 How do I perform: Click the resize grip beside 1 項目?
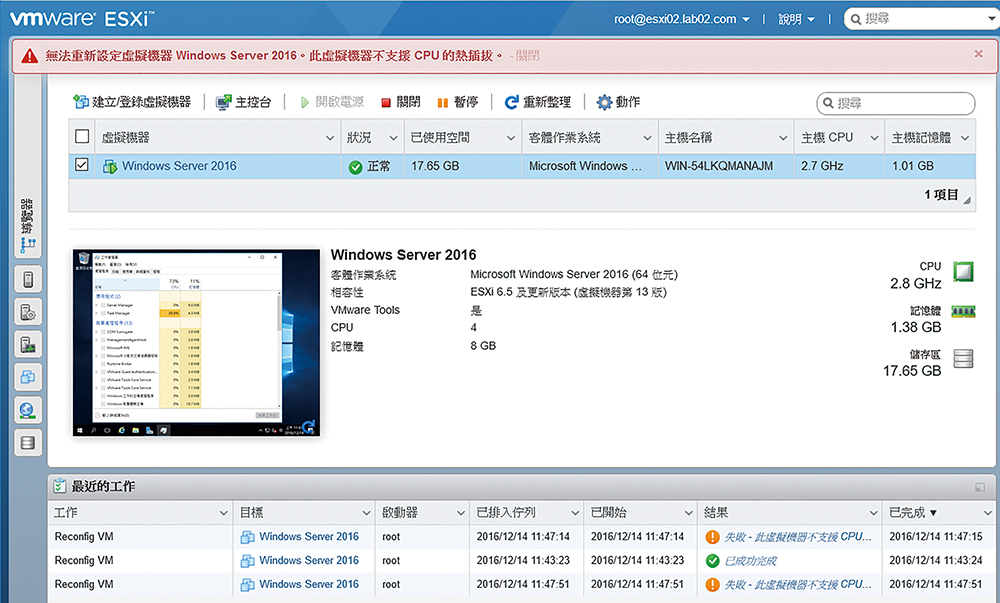(967, 200)
